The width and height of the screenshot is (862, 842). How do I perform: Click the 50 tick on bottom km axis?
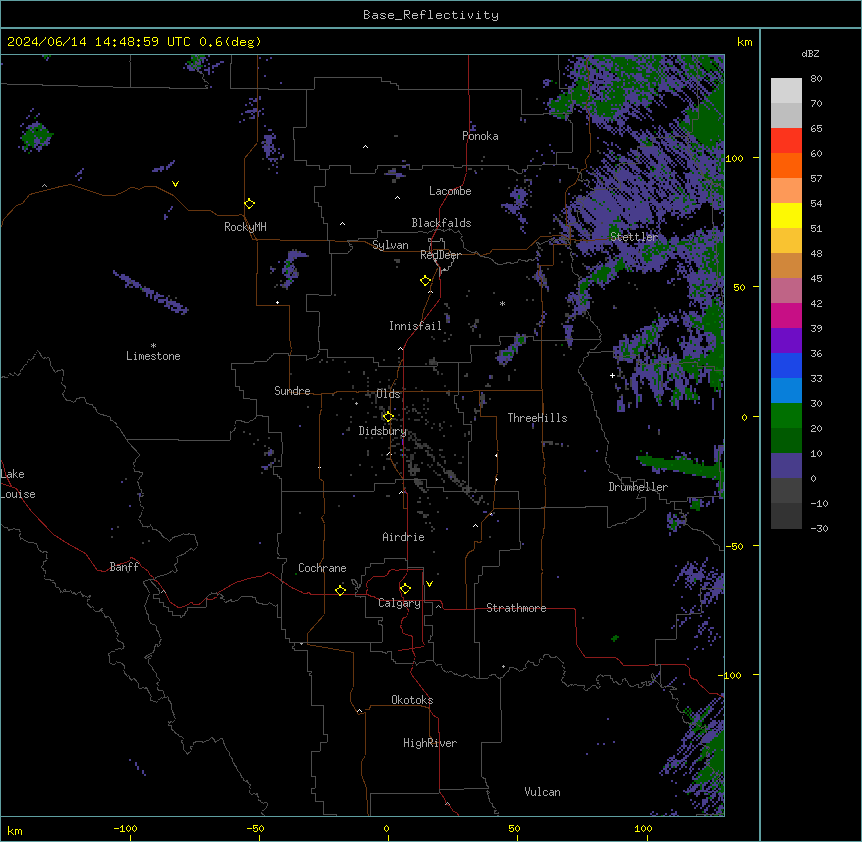pos(514,828)
